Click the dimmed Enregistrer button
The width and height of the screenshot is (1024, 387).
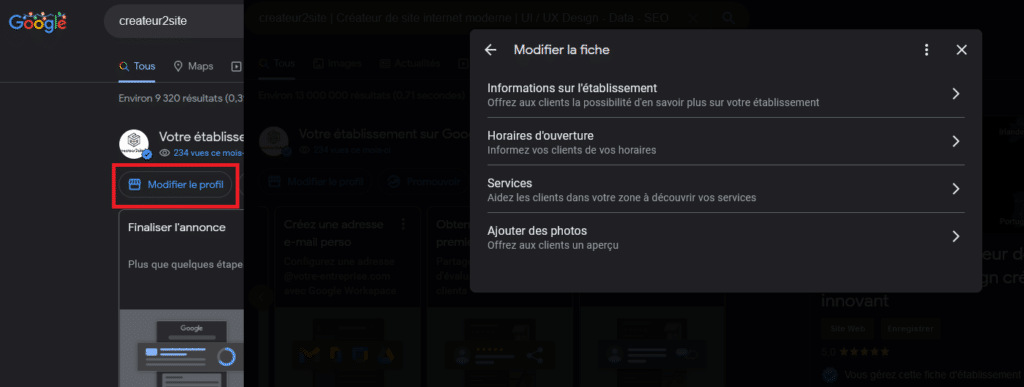911,329
